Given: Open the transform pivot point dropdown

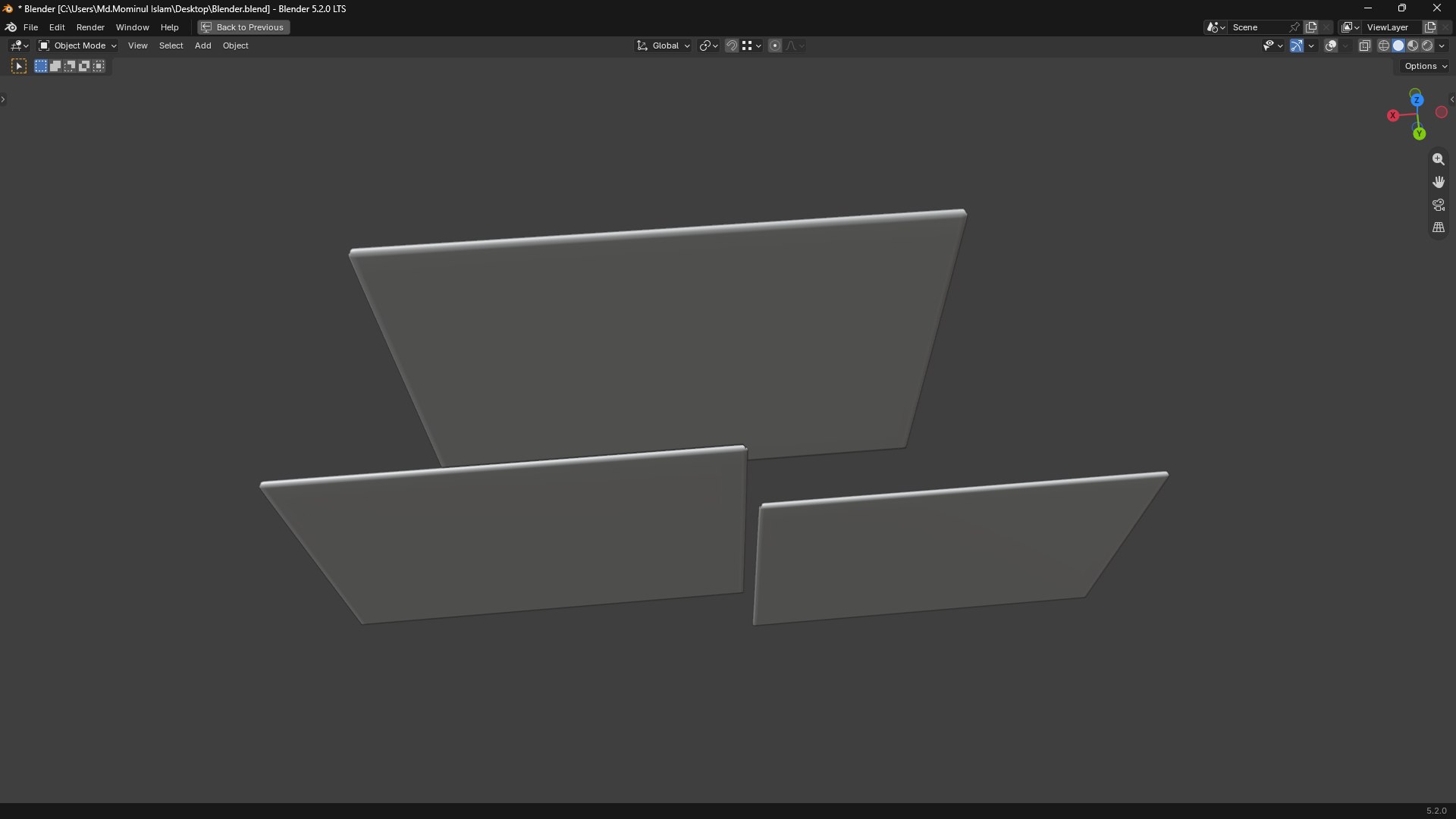Looking at the screenshot, I should [x=708, y=45].
